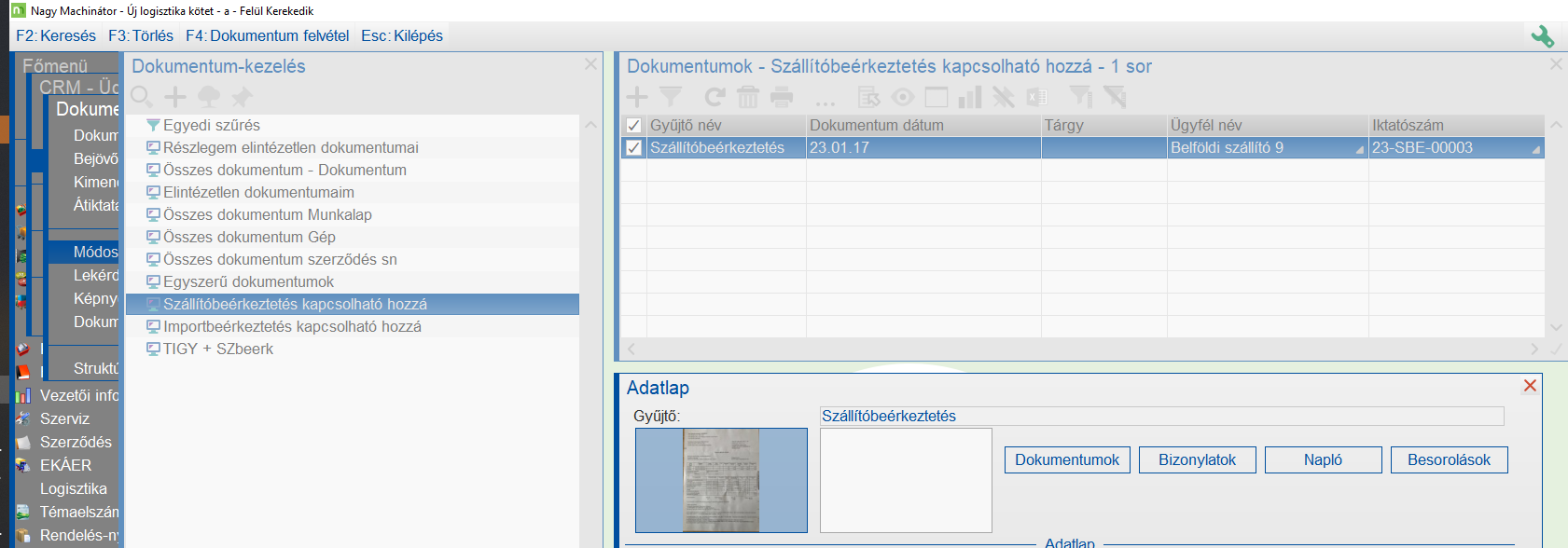Select Egyedi szűrés filter
The image size is (1568, 548).
point(212,125)
